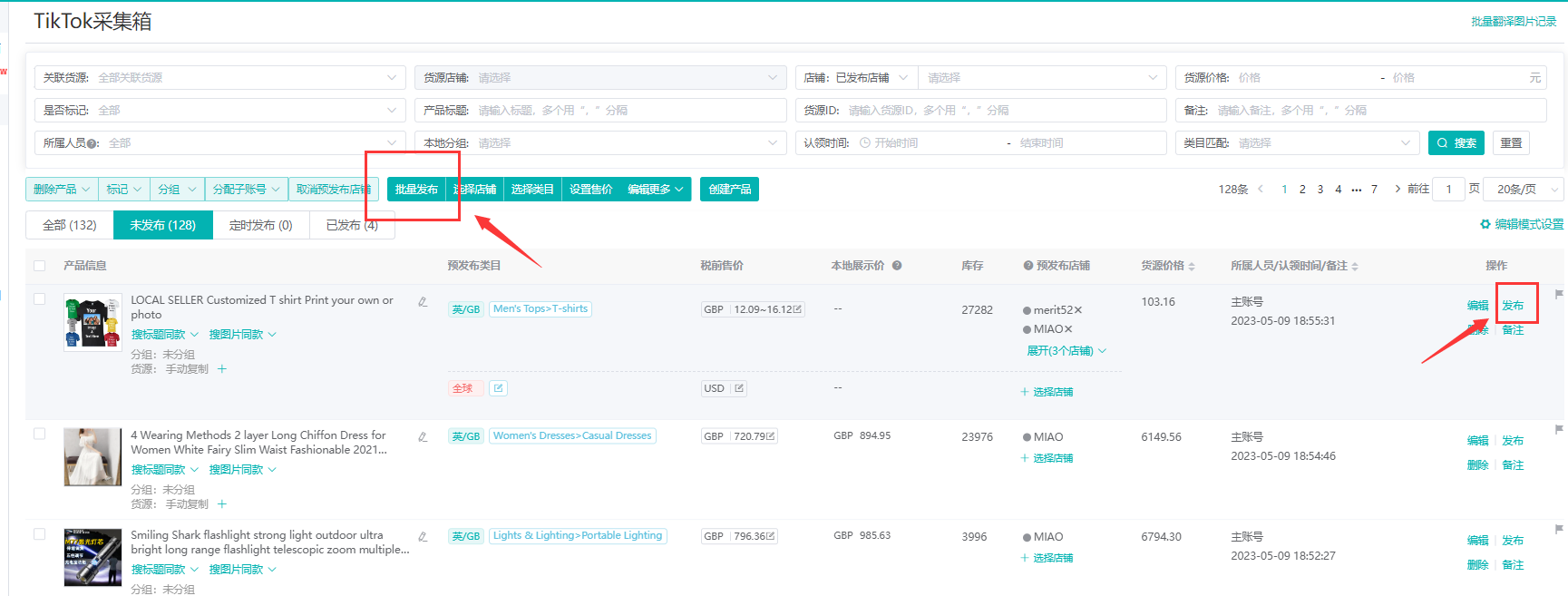Switch to the 全部 (132) tab
1568x596 pixels.
70,225
